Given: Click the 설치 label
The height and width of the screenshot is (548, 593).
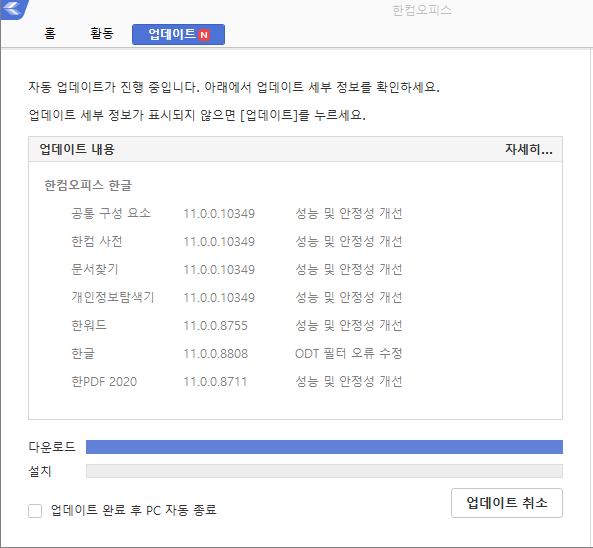Looking at the screenshot, I should pyautogui.click(x=40, y=471).
